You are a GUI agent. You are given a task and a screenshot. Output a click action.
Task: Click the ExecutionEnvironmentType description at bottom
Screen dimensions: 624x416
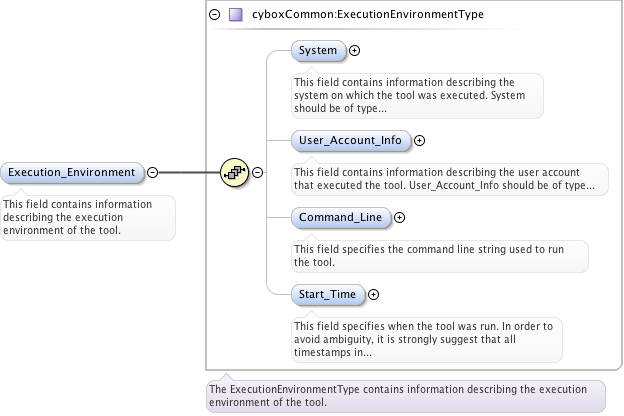[405, 395]
